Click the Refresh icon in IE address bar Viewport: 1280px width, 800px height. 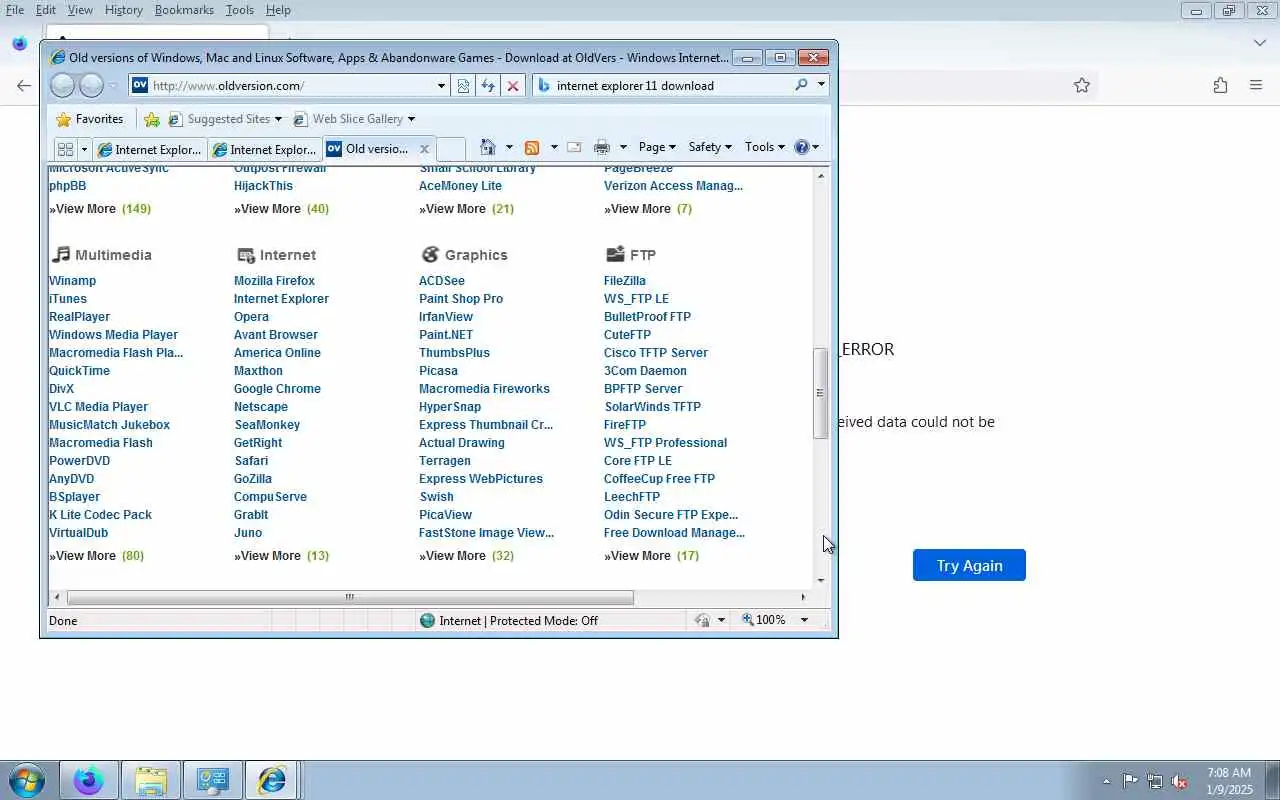(488, 86)
